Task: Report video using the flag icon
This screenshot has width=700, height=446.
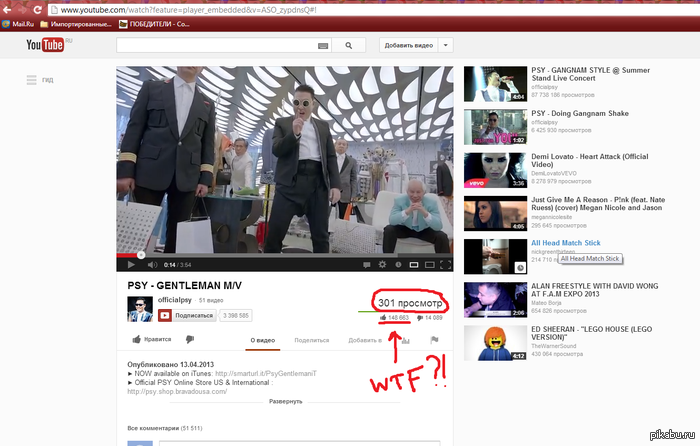Action: [434, 340]
